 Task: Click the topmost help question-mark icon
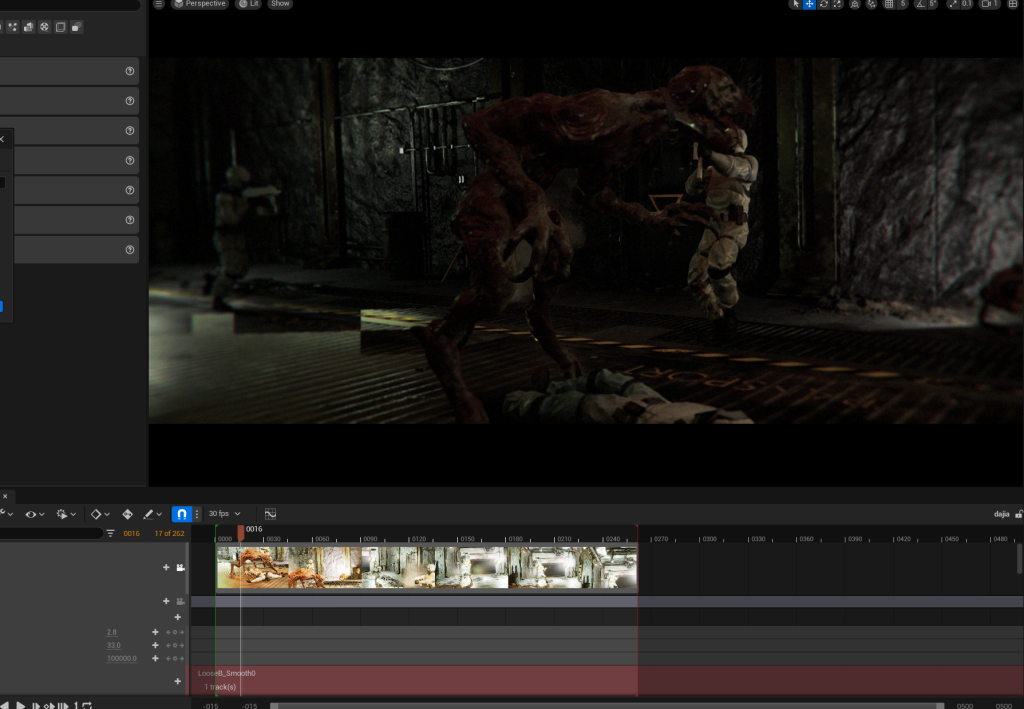coord(130,71)
